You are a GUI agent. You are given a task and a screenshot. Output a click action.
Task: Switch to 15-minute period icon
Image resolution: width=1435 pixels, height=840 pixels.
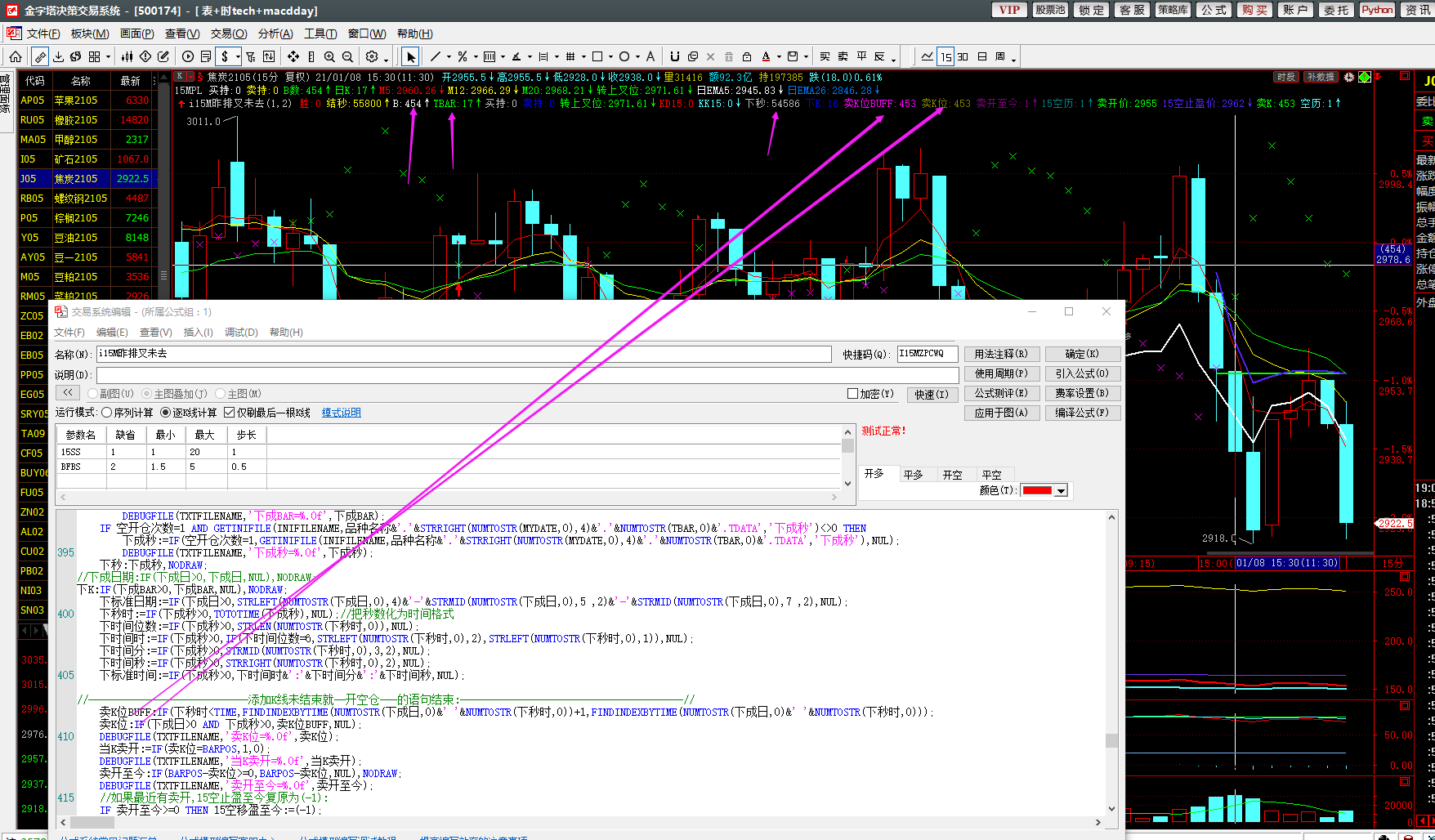[x=945, y=56]
